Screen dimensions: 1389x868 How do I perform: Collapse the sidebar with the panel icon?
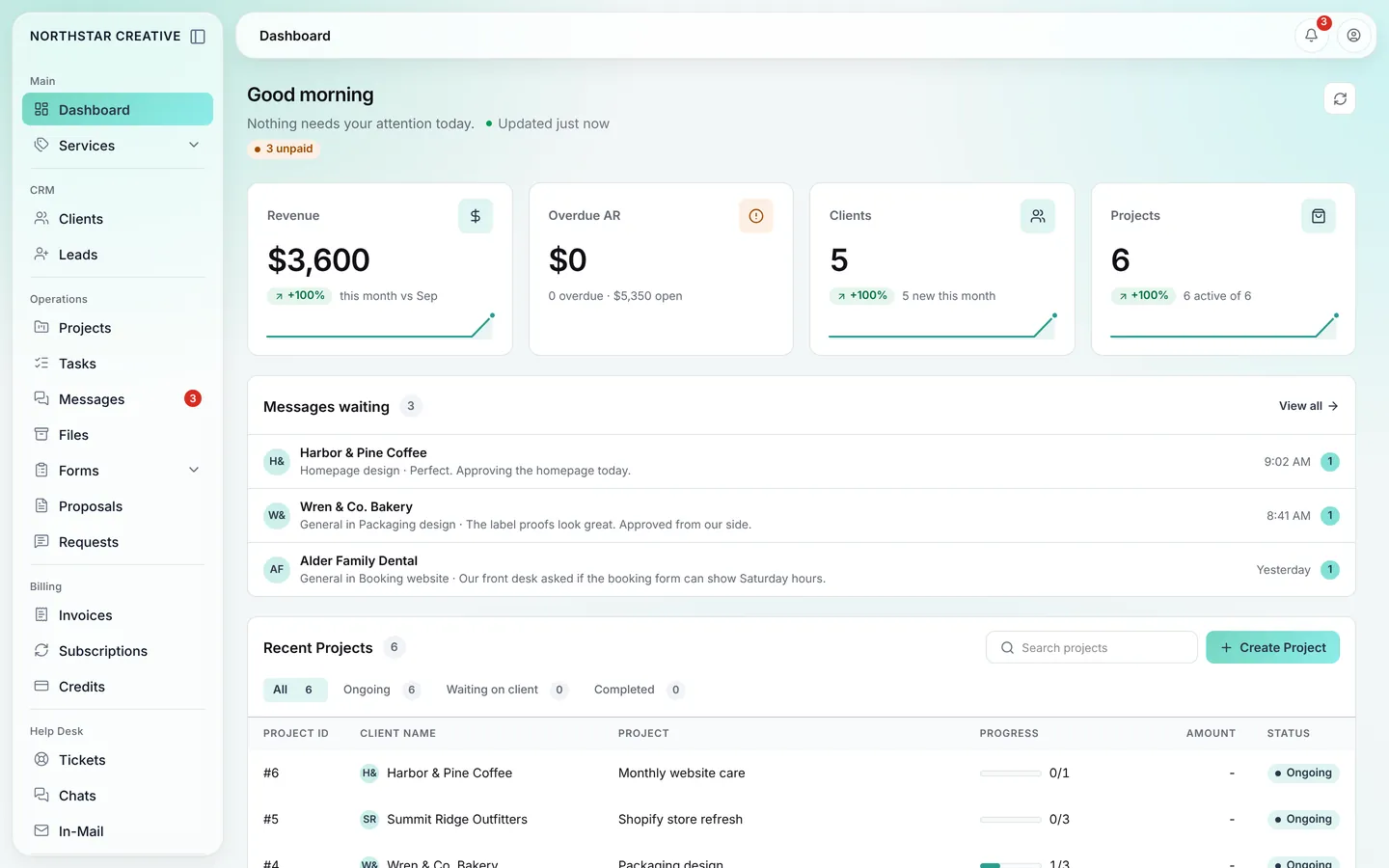pyautogui.click(x=198, y=37)
